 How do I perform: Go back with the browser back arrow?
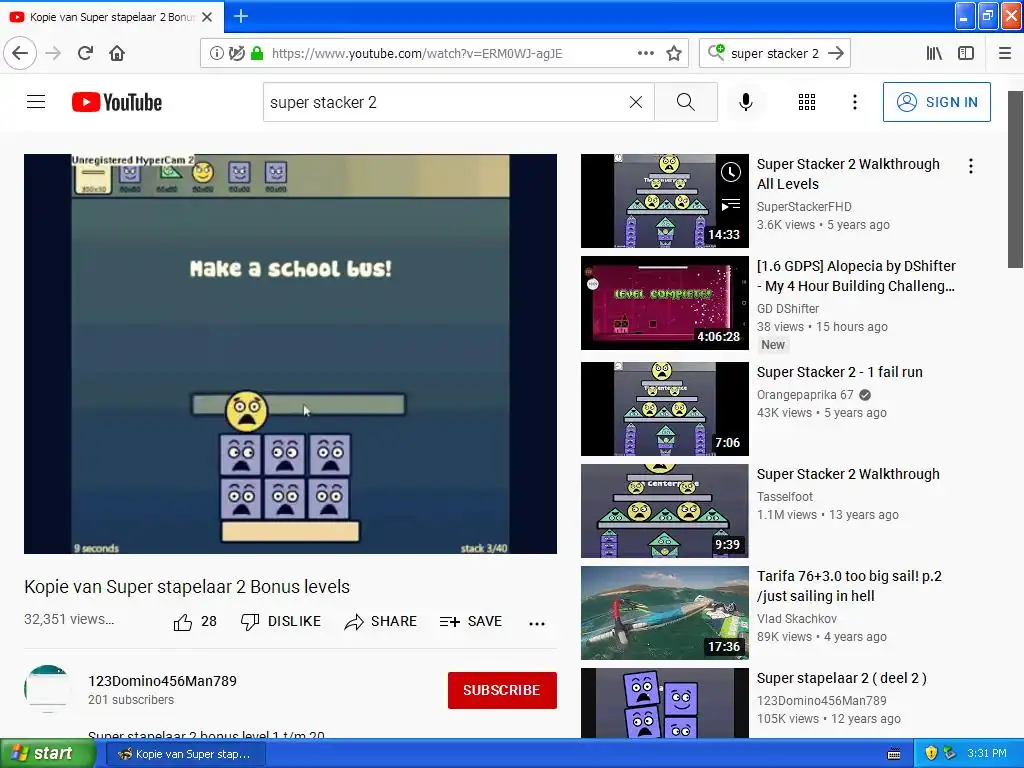coord(20,53)
